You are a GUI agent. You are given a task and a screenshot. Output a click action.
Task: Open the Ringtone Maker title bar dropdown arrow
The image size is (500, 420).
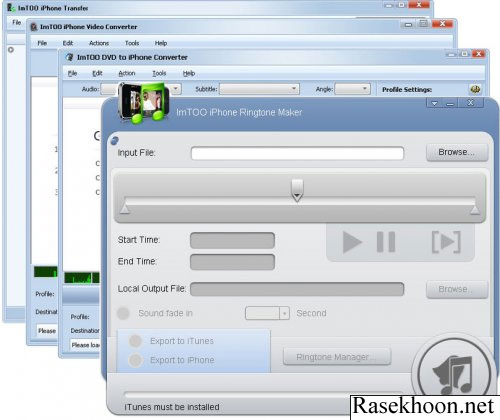tap(435, 104)
